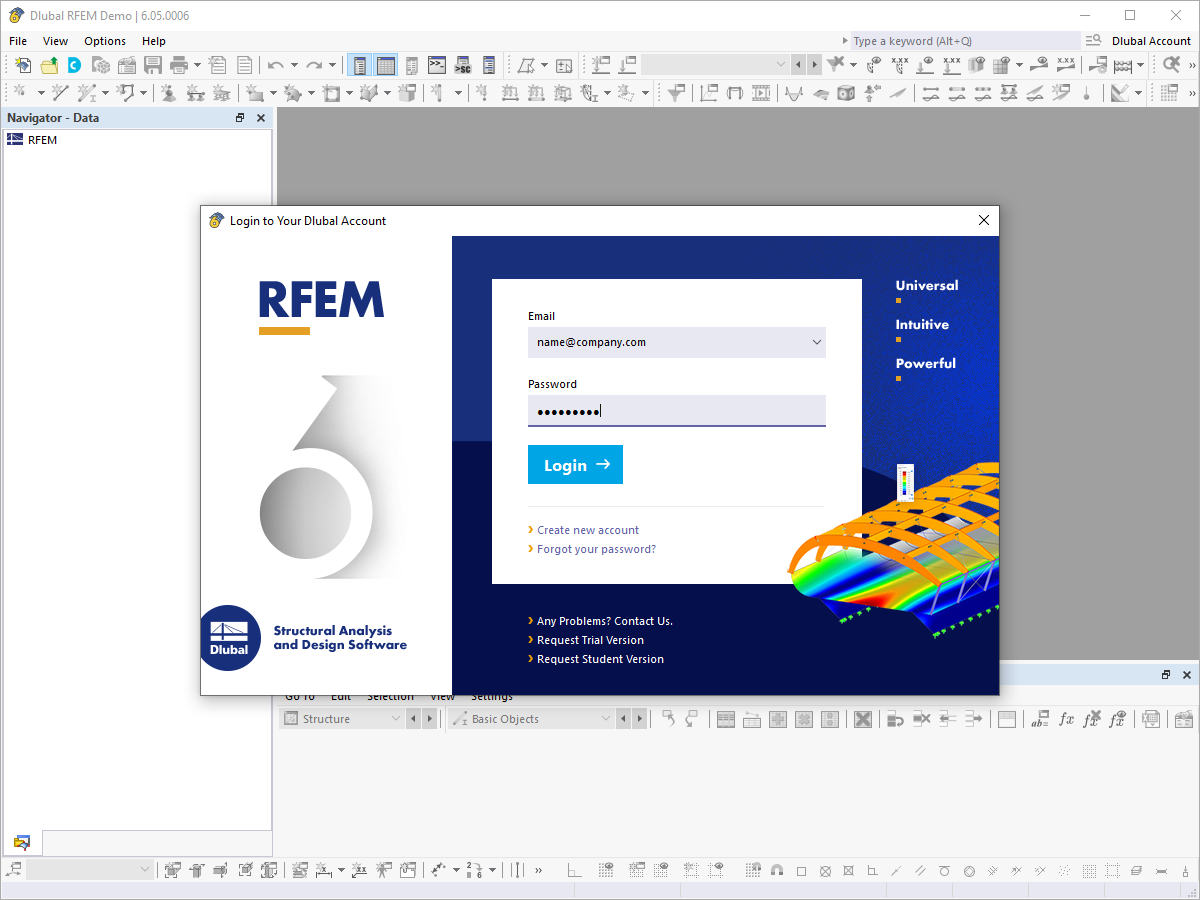Undock the Navigator - Data panel
1200x900 pixels.
tap(240, 118)
